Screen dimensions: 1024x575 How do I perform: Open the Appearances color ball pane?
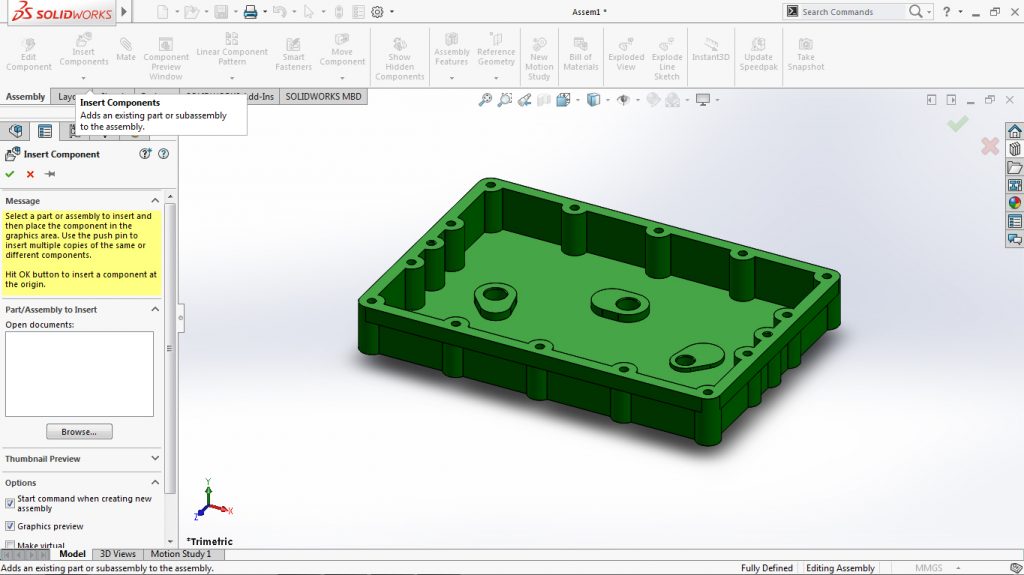point(1014,203)
